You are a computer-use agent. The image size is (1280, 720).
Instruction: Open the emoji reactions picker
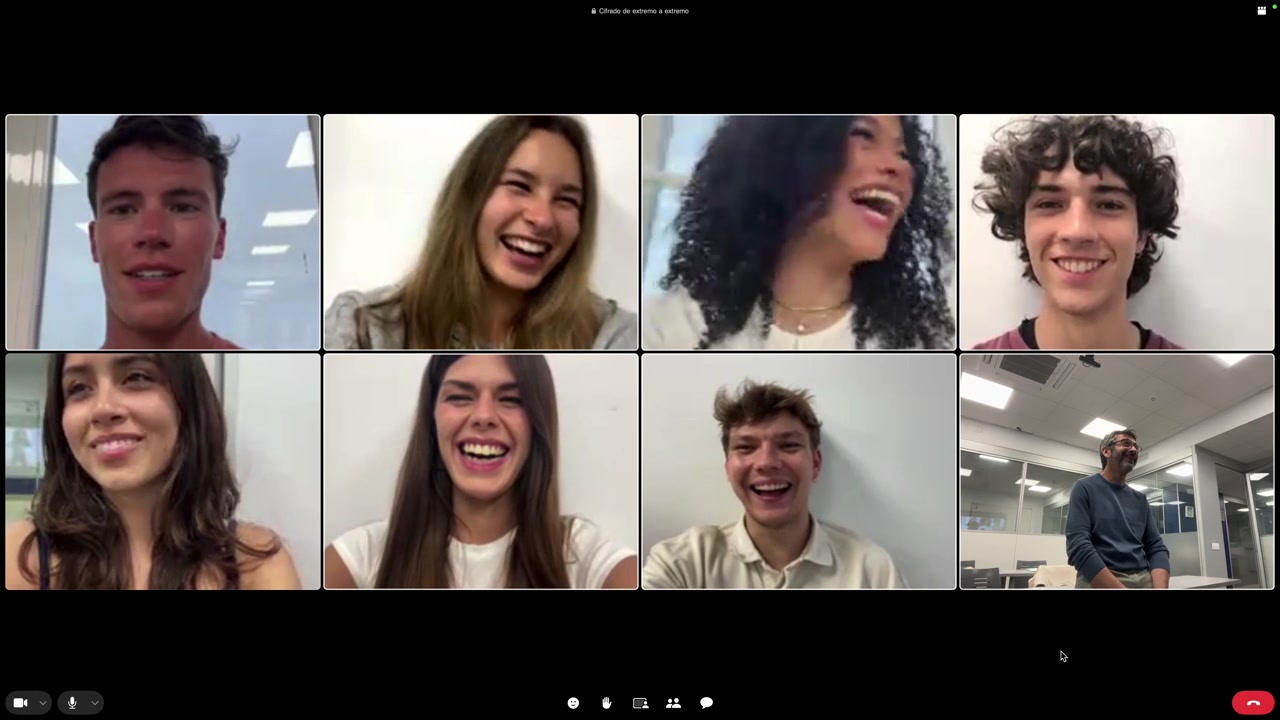tap(573, 703)
